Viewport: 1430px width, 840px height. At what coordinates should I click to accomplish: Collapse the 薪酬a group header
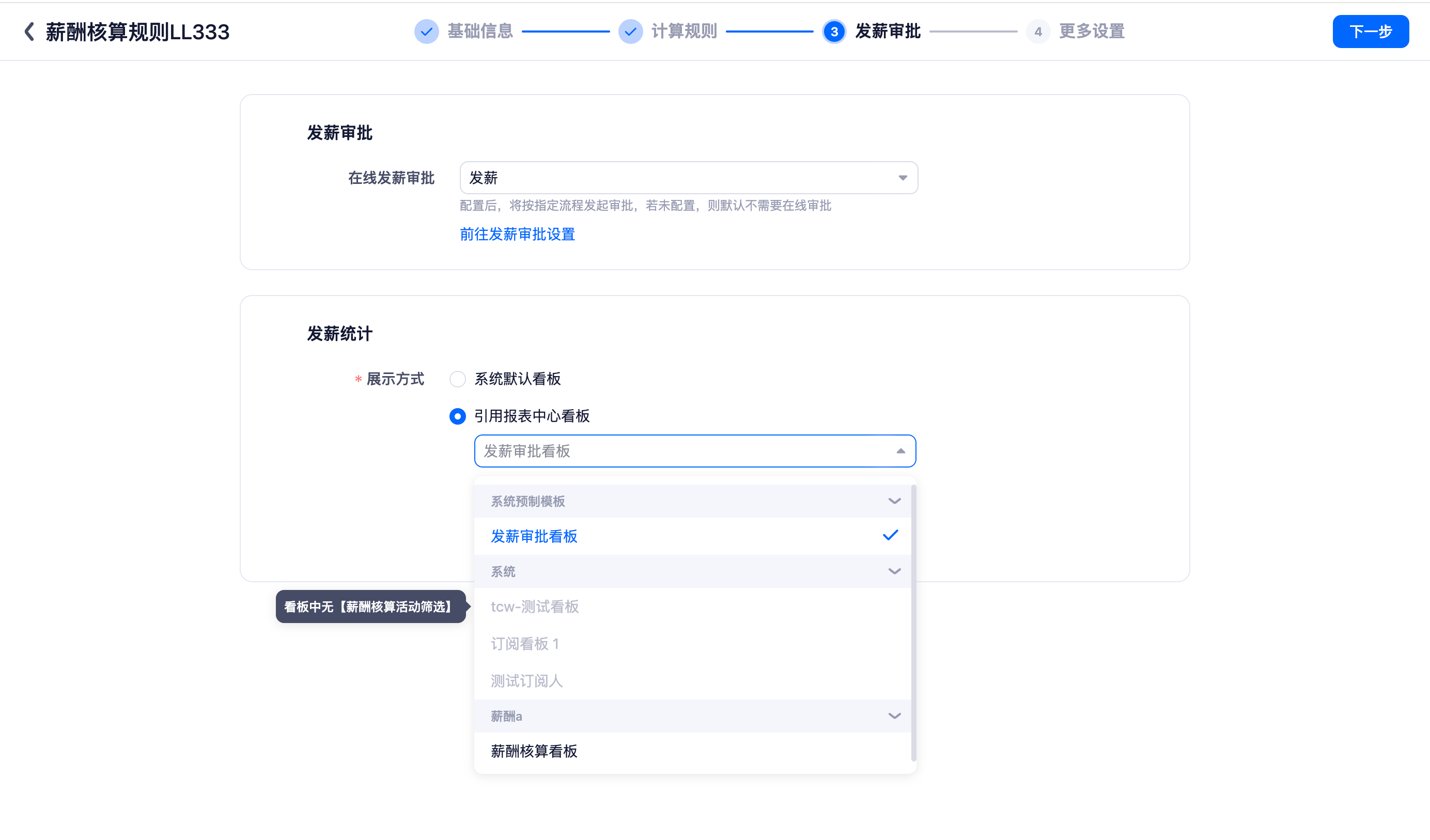tap(692, 716)
